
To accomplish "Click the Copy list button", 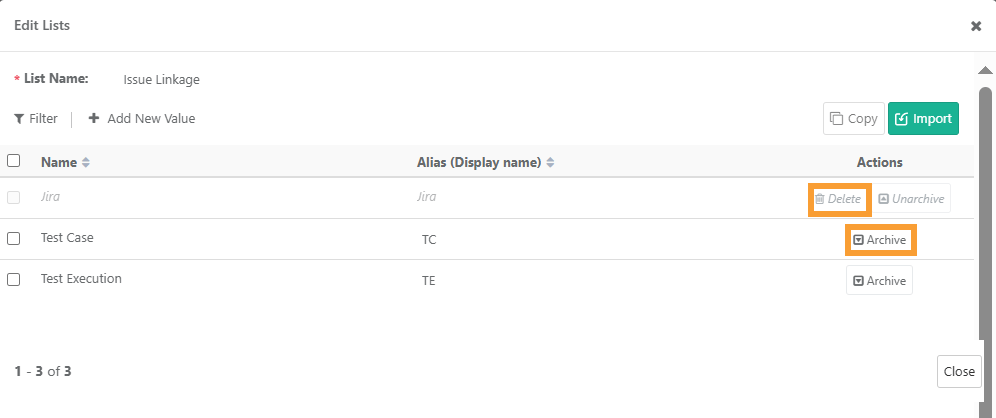I will (x=853, y=119).
